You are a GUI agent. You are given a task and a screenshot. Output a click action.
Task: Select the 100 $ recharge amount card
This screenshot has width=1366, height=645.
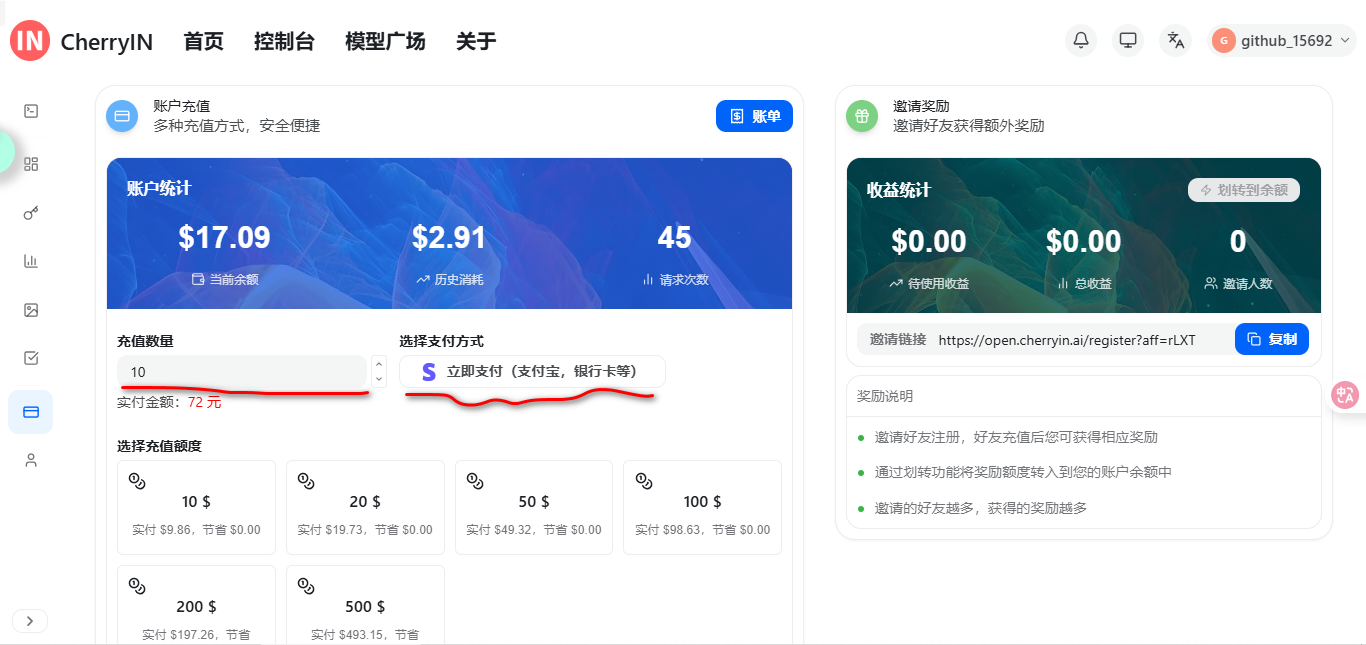pyautogui.click(x=702, y=507)
